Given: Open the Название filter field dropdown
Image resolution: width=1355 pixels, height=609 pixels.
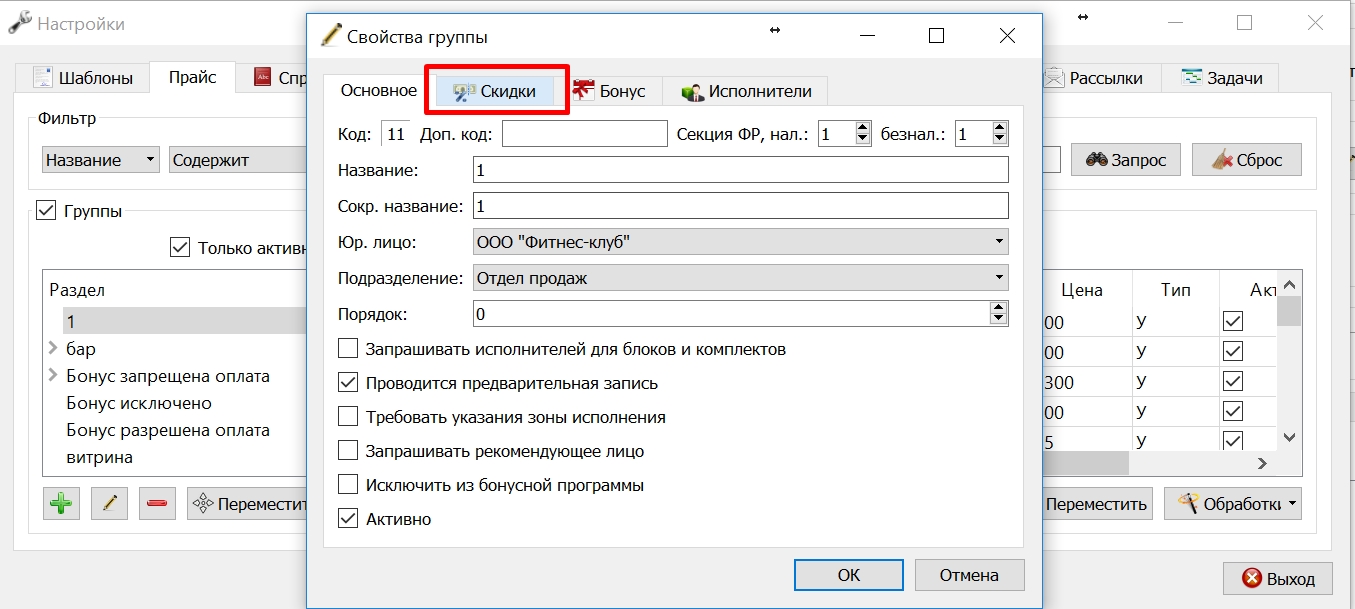Looking at the screenshot, I should (101, 160).
